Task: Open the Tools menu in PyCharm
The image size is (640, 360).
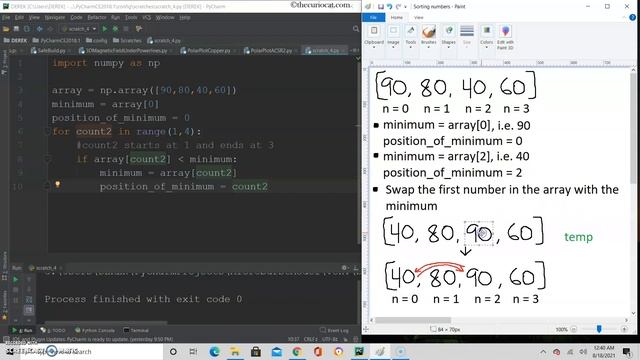Action: [x=131, y=18]
